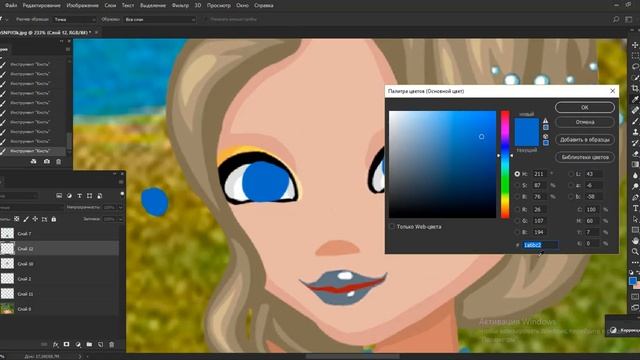Viewport: 640px width, 360px height.
Task: Open the fx layer styles icon
Action: click(56, 344)
